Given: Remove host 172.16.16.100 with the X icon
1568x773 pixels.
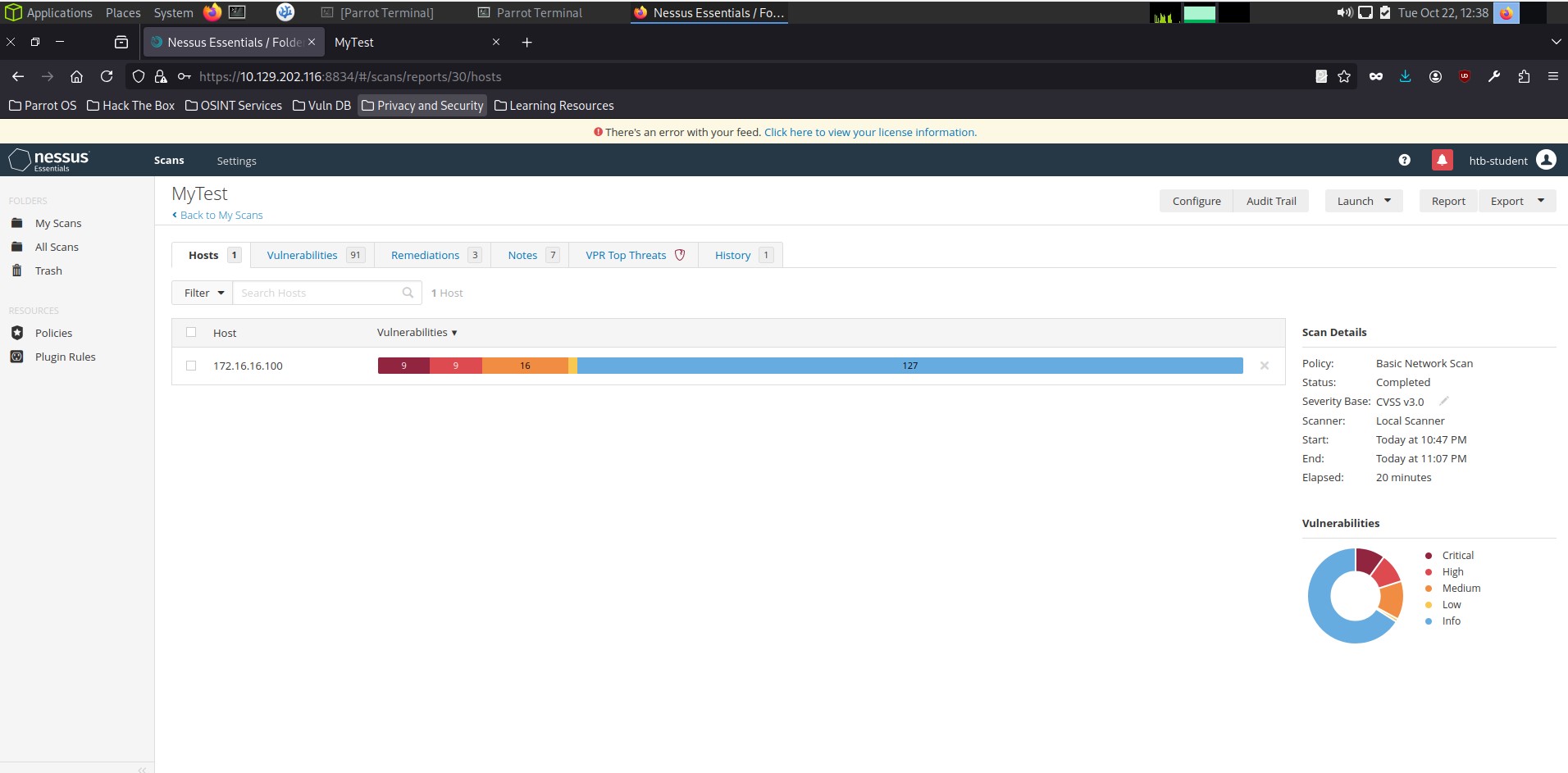Looking at the screenshot, I should pos(1265,366).
